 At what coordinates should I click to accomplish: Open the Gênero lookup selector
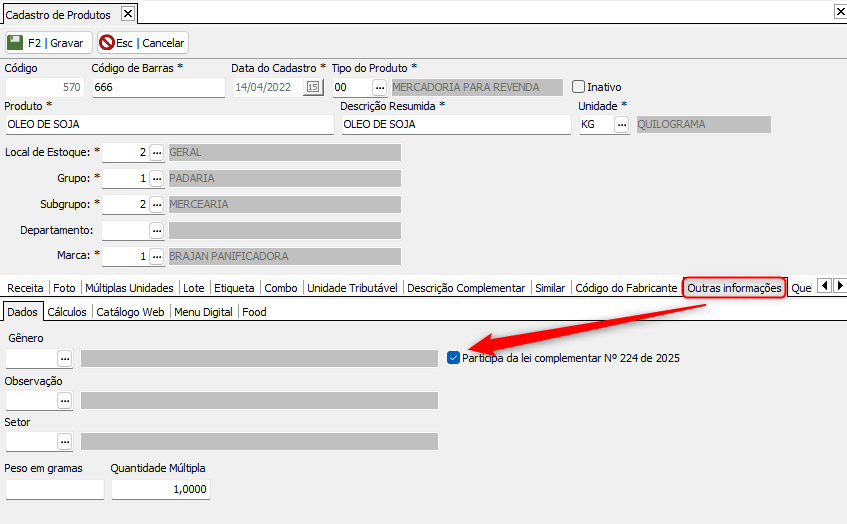click(65, 358)
